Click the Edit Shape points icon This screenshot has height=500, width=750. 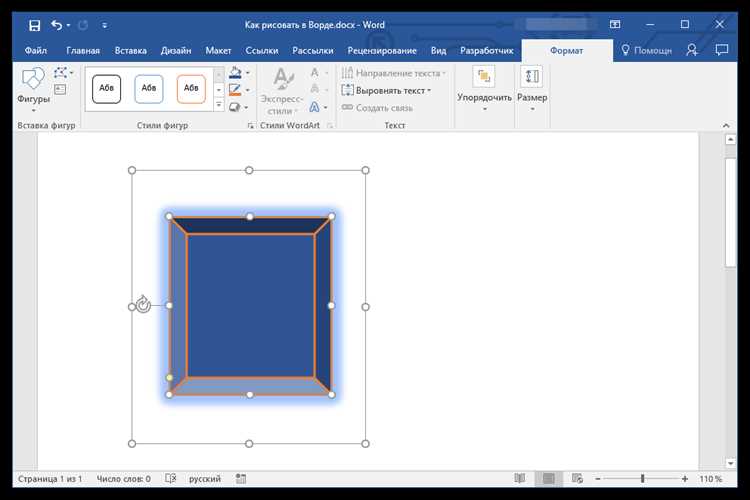63,73
